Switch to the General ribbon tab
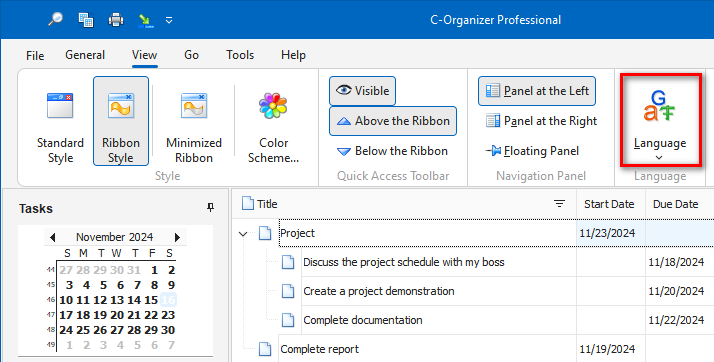The image size is (714, 362). click(85, 55)
